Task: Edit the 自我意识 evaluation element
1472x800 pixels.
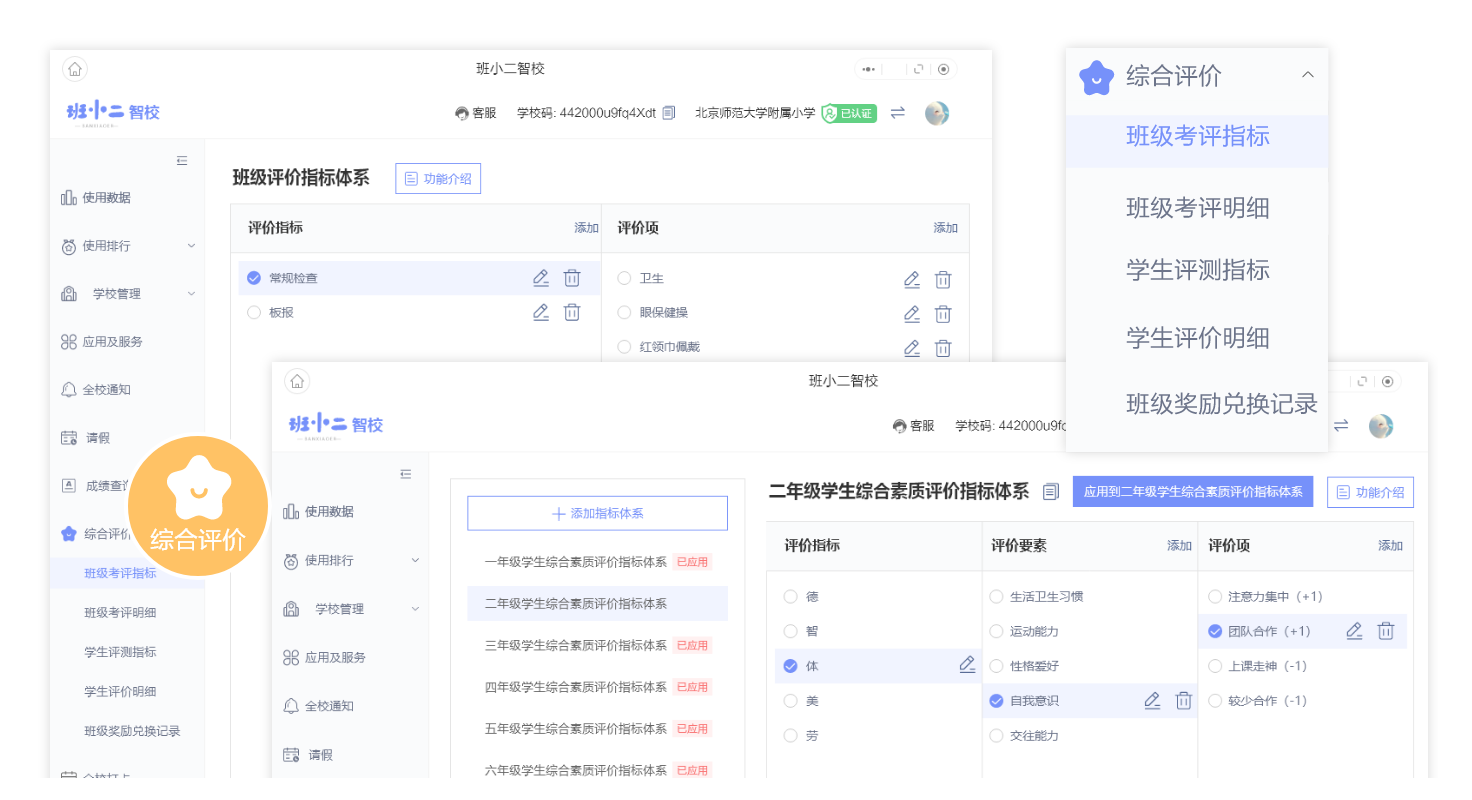Action: 1152,701
